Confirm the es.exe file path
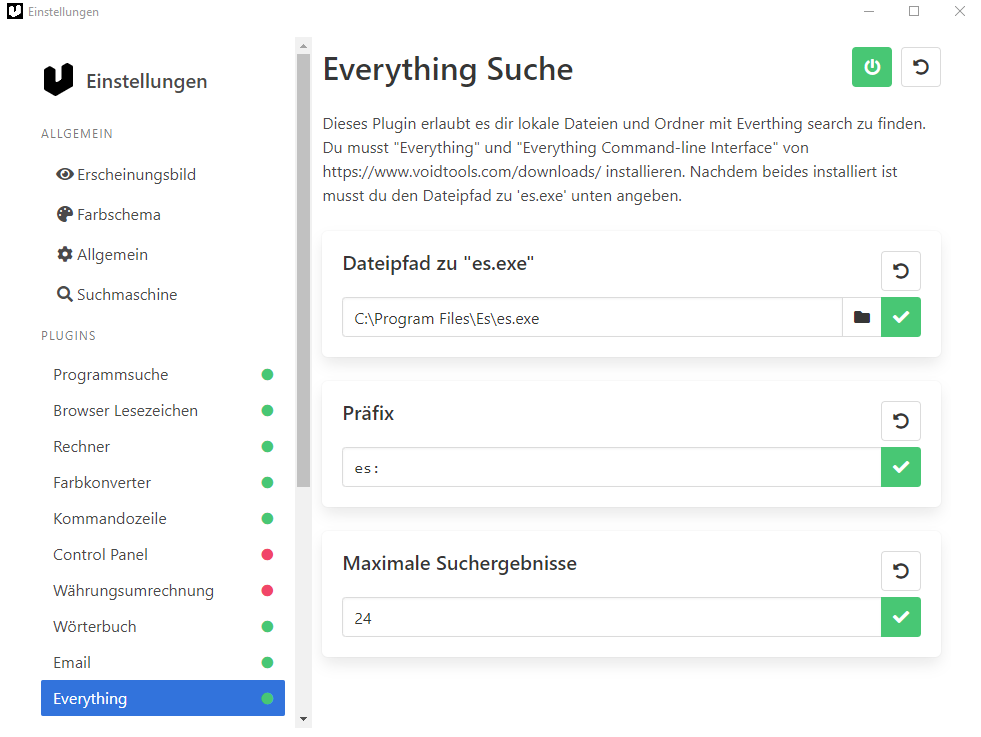Viewport: 981px width, 737px height. pos(901,317)
